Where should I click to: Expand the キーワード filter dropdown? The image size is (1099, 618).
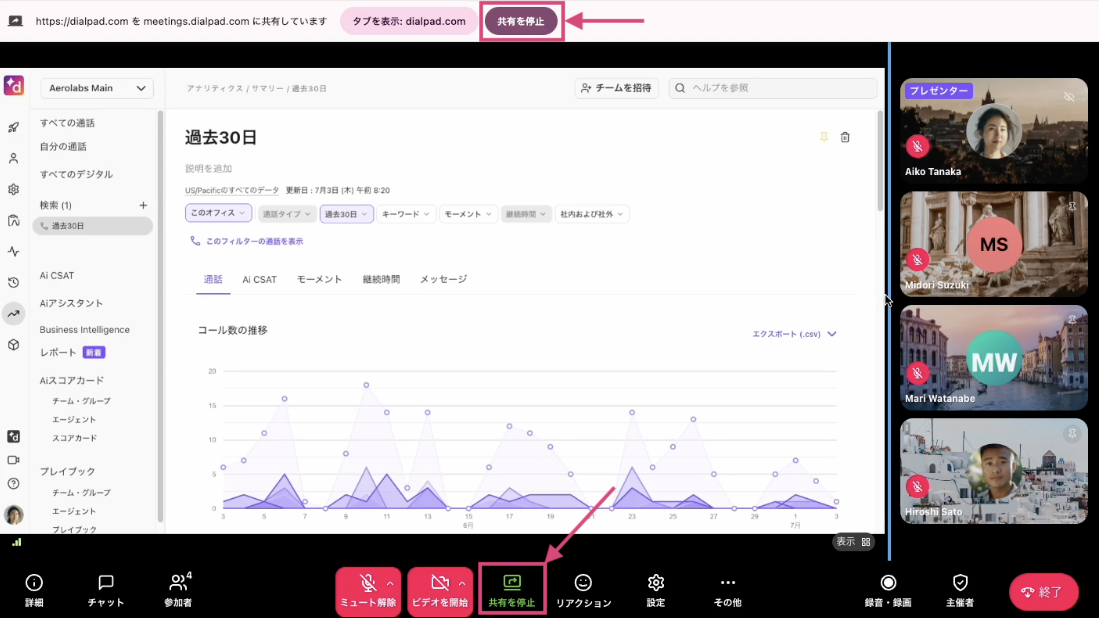coord(406,214)
